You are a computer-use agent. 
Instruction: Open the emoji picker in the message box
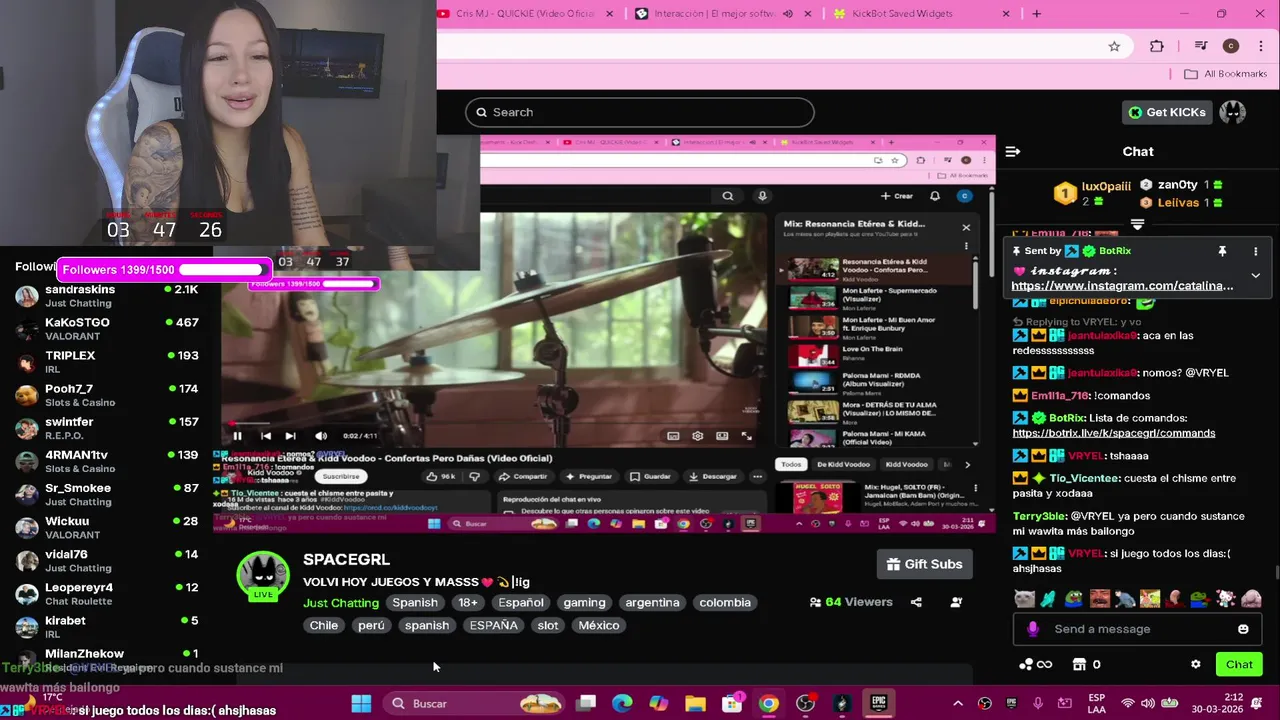(1243, 629)
